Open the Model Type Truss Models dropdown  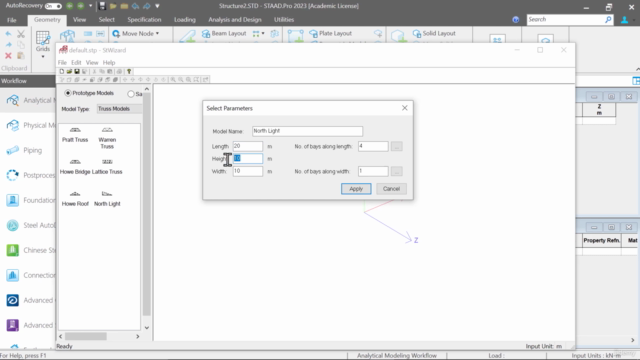[119, 109]
